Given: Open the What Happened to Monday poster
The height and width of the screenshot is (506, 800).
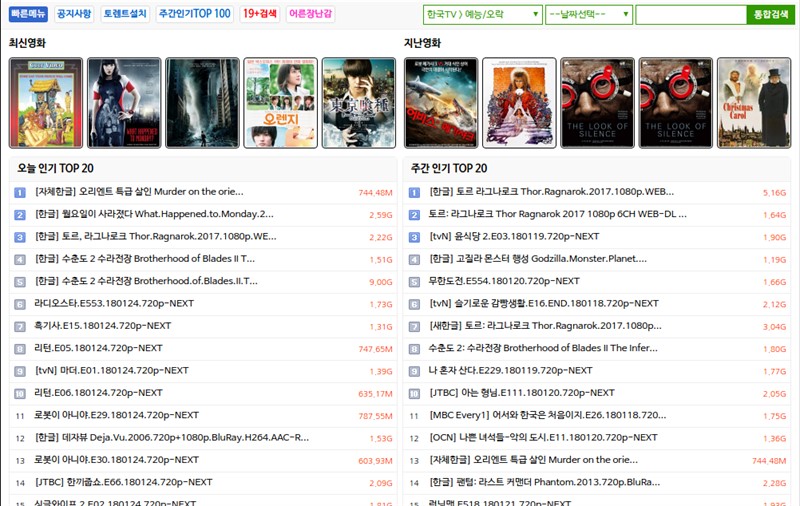Looking at the screenshot, I should click(124, 103).
